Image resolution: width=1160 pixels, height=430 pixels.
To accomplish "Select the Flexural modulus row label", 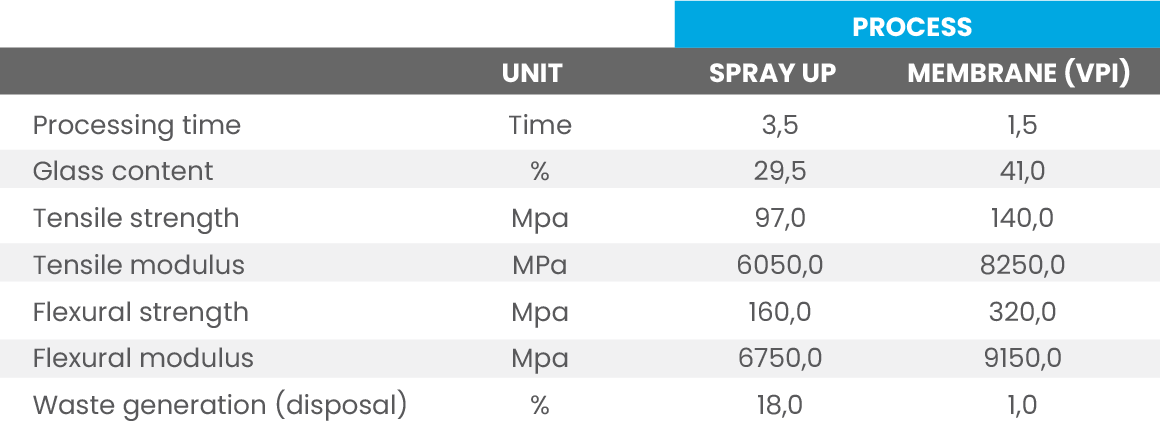I will pyautogui.click(x=143, y=358).
